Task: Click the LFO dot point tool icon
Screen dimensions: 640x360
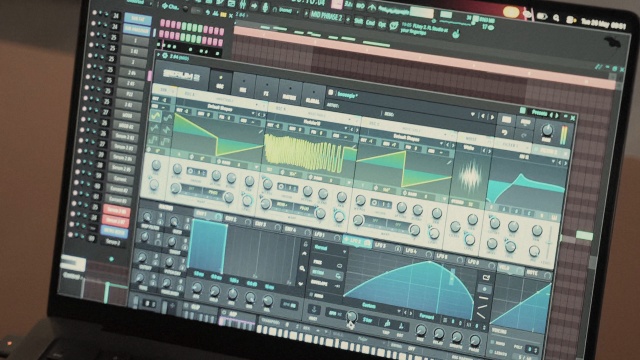Action: [484, 289]
